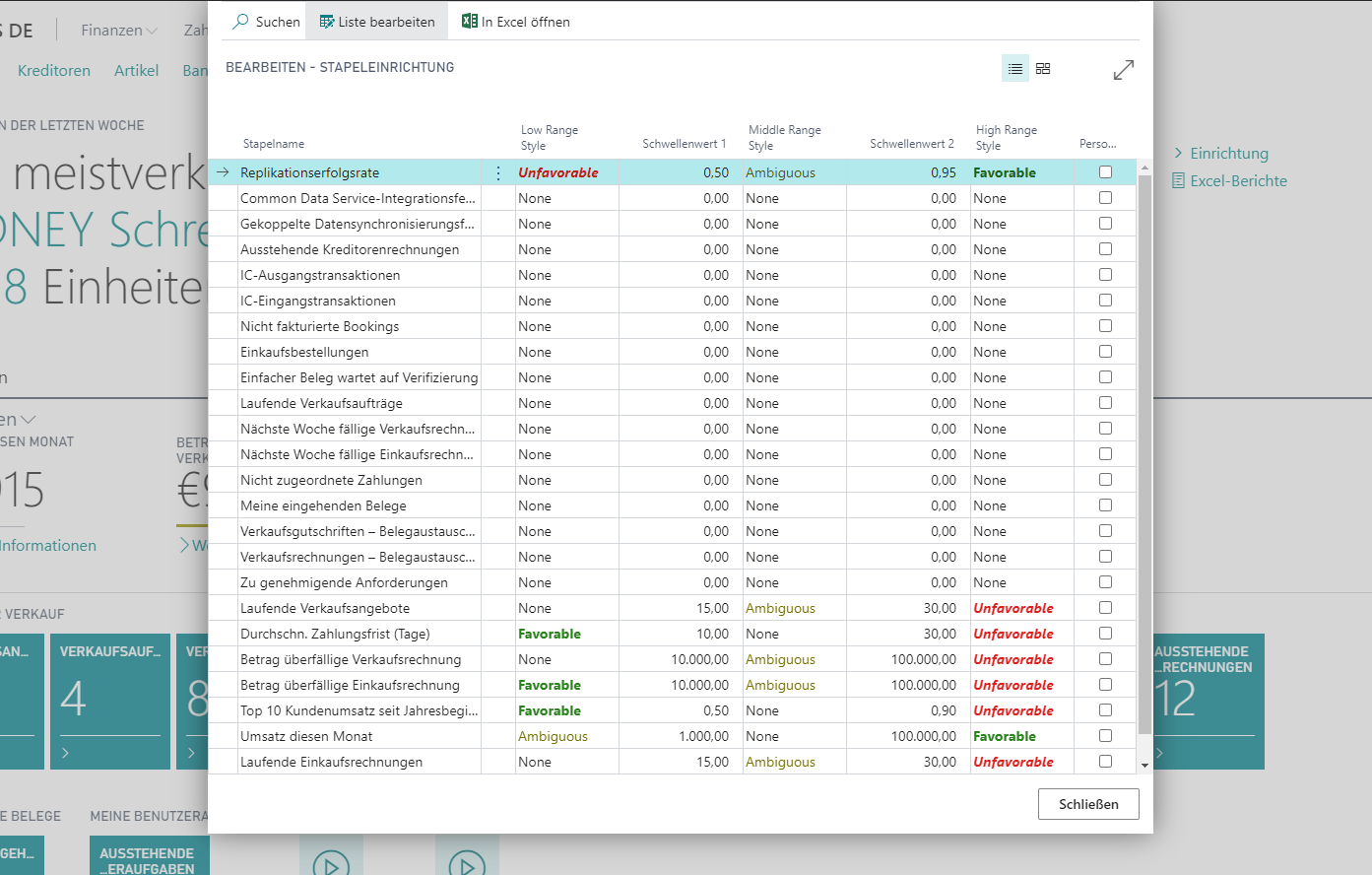Click scrollbar up arrow in list

[1144, 168]
